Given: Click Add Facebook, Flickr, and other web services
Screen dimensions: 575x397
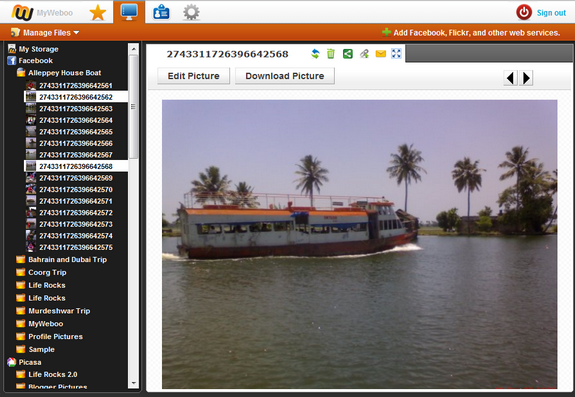Looking at the screenshot, I should [471, 33].
